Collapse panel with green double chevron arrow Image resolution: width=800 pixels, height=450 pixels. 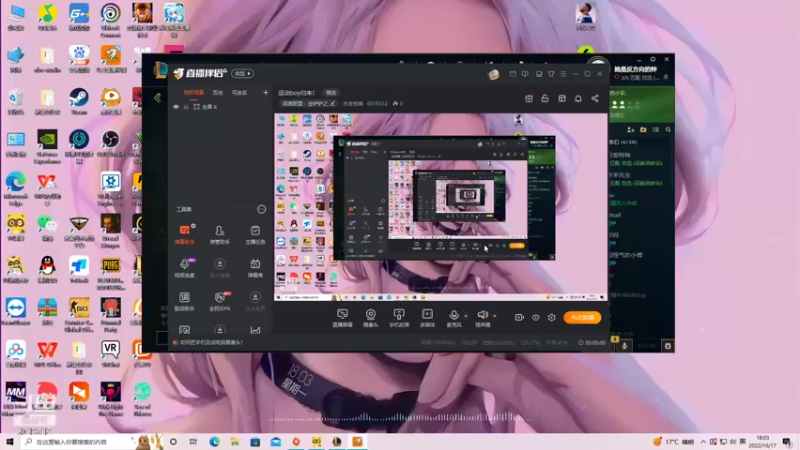[158, 97]
